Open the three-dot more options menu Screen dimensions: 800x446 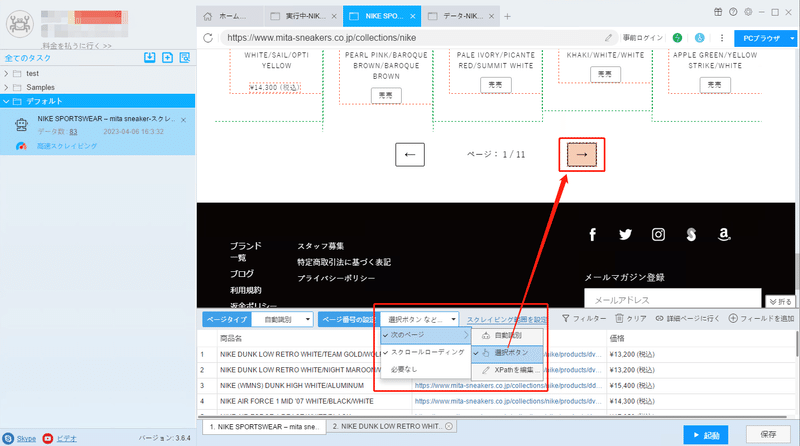click(721, 38)
